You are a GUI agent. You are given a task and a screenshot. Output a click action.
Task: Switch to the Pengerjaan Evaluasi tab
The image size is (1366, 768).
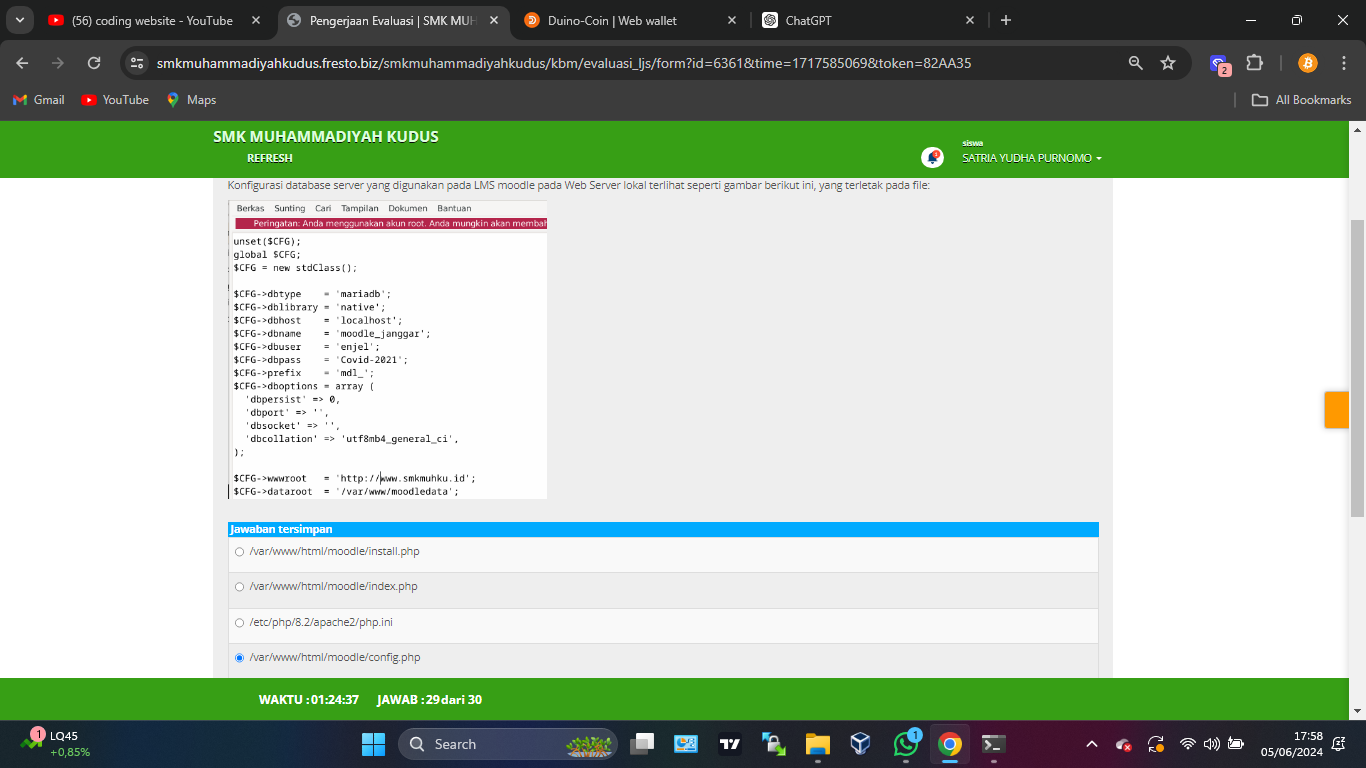coord(392,20)
